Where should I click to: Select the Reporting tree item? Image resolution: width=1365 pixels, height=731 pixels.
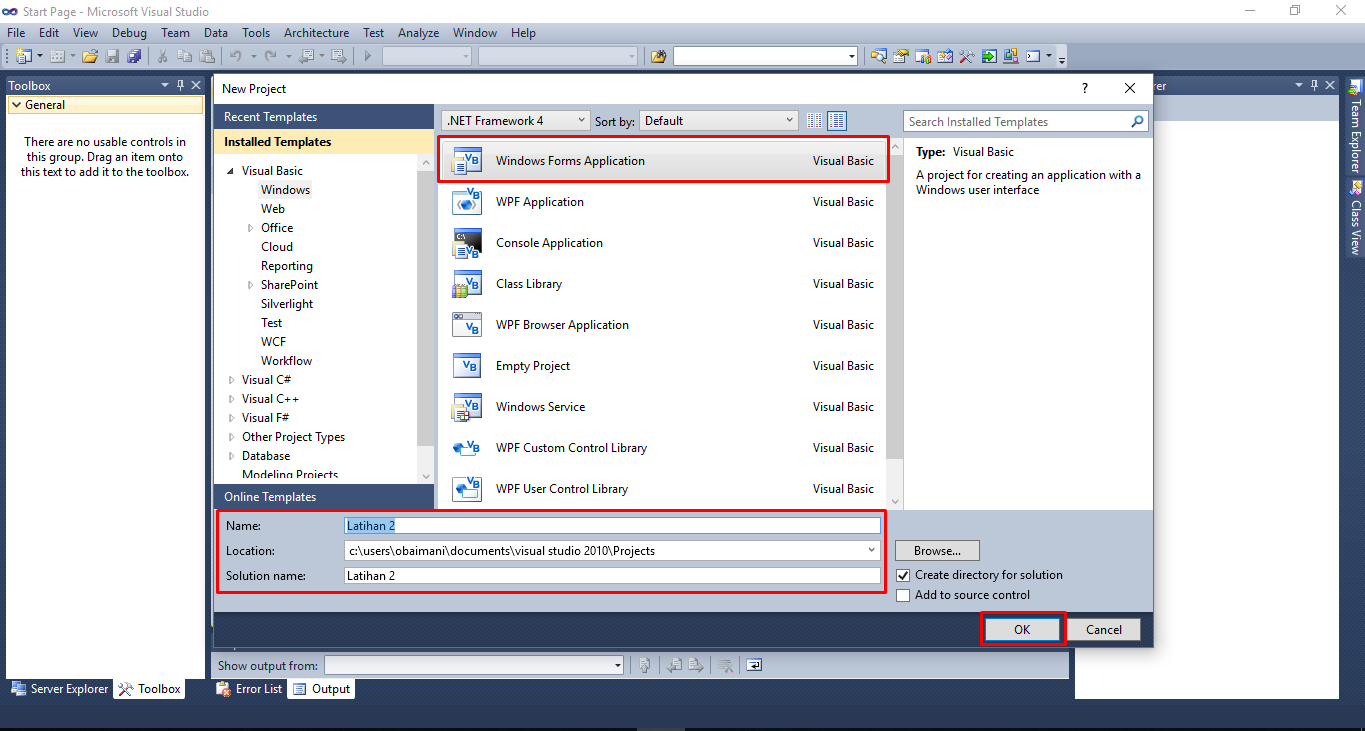coord(287,266)
